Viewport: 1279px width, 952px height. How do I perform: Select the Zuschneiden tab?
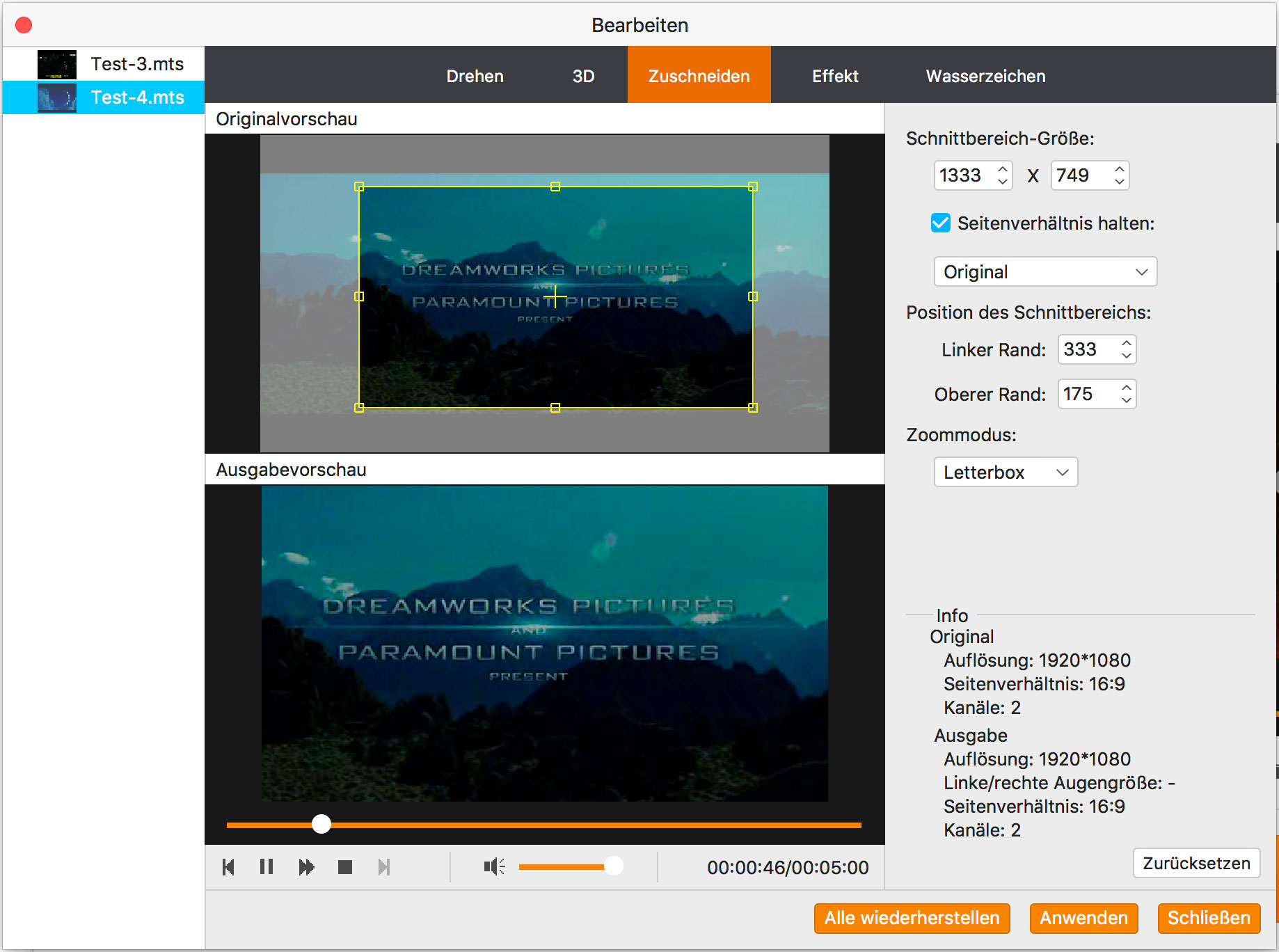pyautogui.click(x=699, y=75)
